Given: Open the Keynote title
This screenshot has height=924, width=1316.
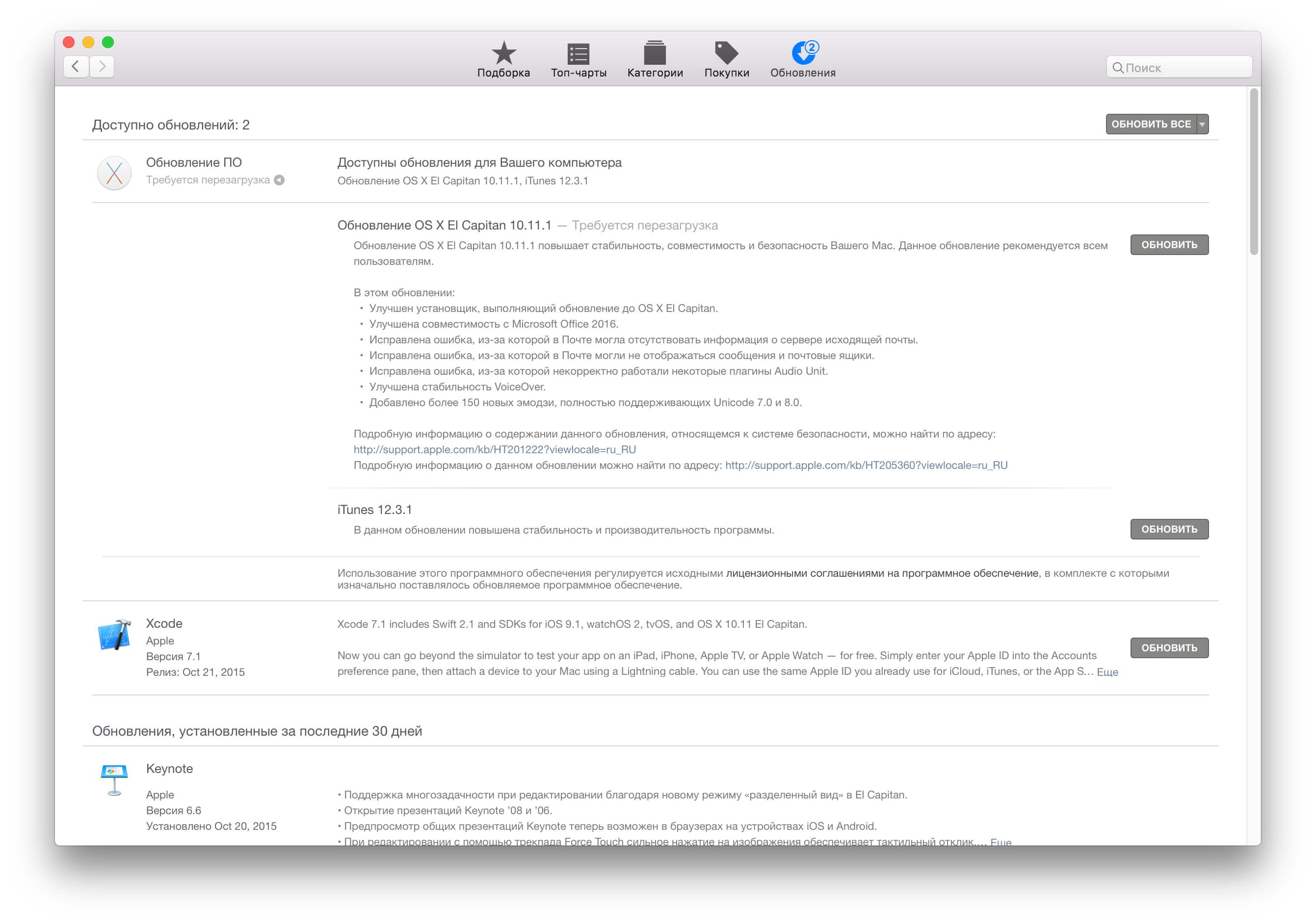Looking at the screenshot, I should 169,768.
